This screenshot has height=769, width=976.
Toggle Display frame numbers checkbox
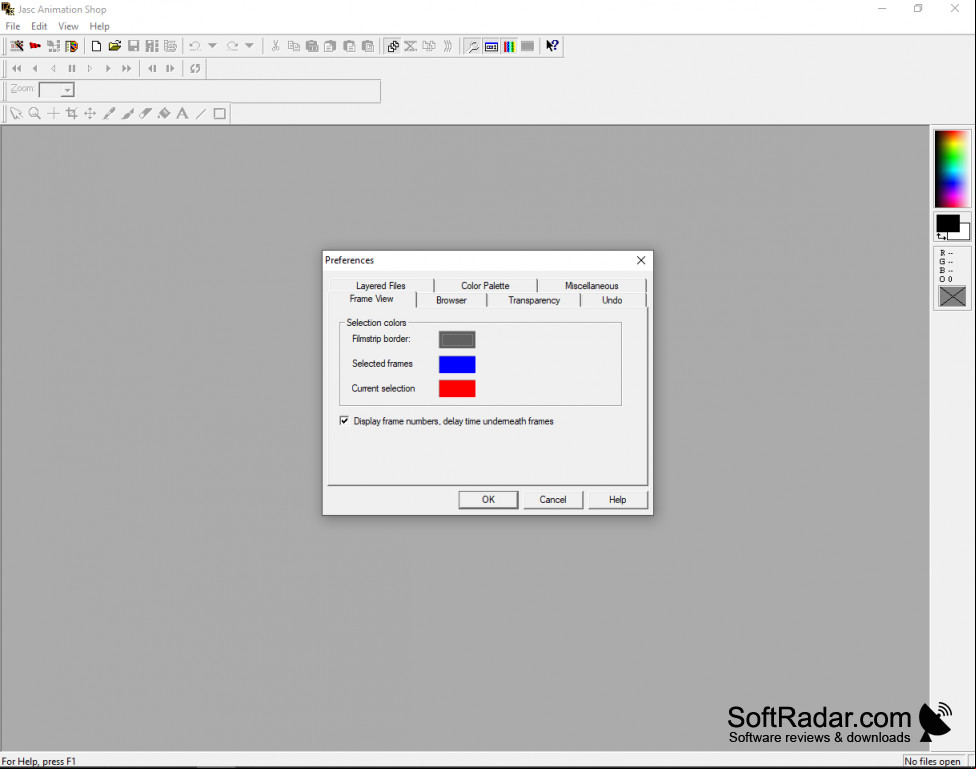point(344,421)
